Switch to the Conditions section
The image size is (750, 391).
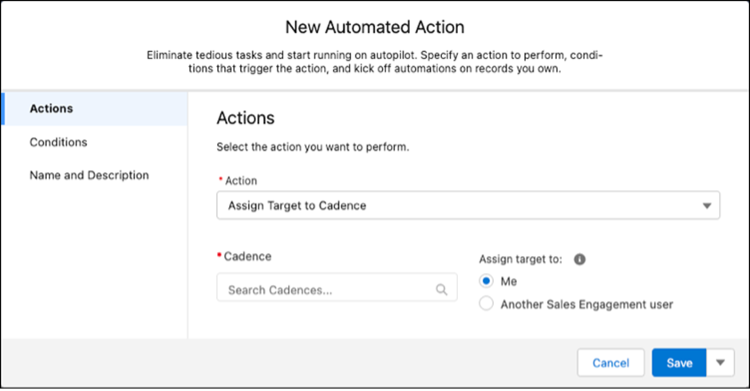[58, 142]
